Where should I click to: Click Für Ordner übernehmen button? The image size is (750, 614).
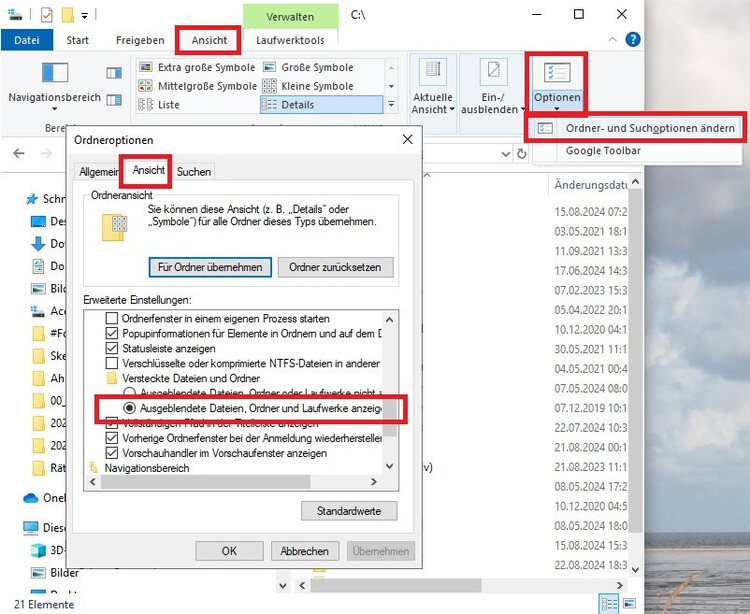pyautogui.click(x=210, y=267)
